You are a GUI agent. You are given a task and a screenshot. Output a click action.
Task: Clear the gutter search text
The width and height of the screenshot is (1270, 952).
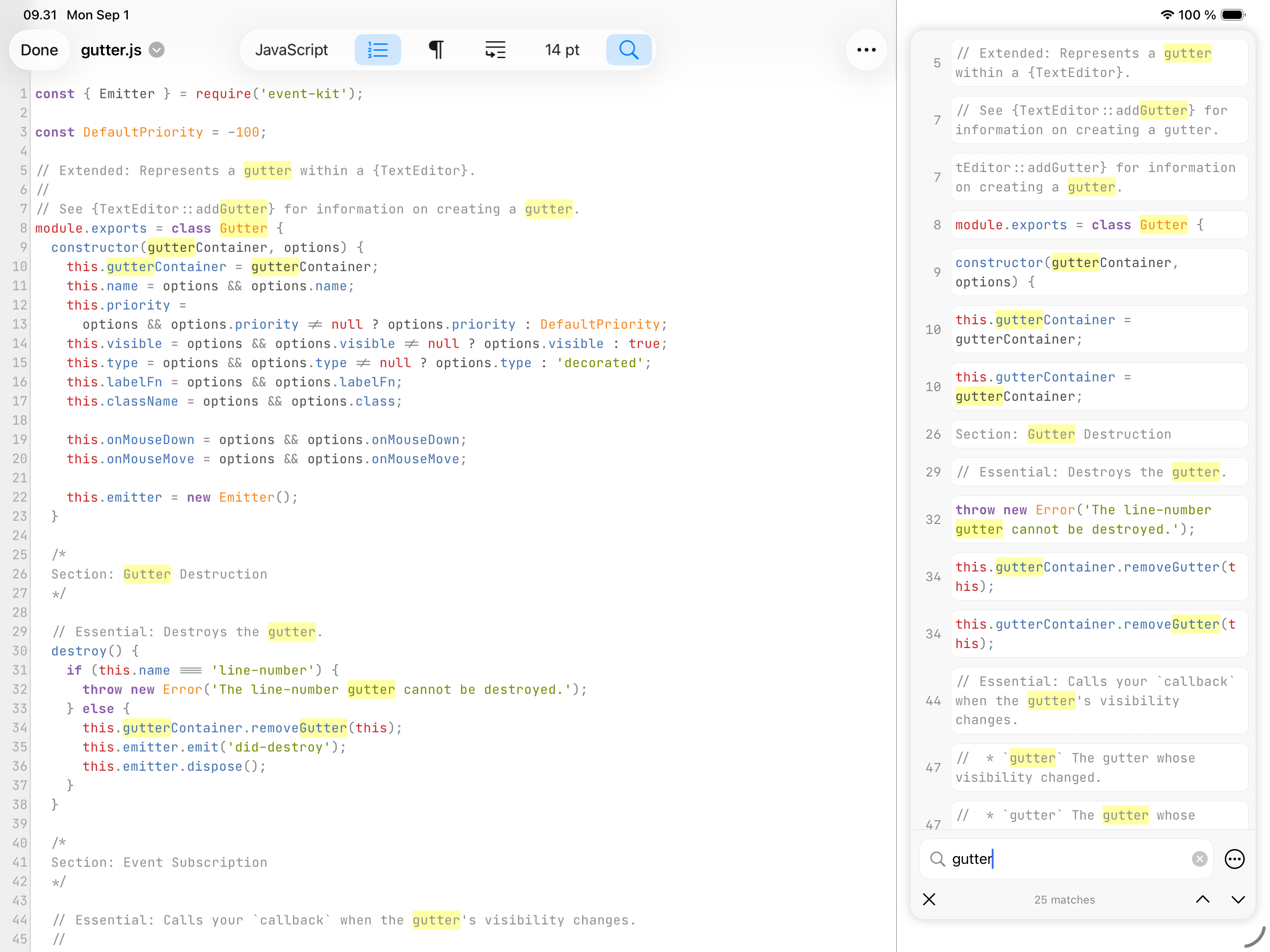(x=1199, y=859)
